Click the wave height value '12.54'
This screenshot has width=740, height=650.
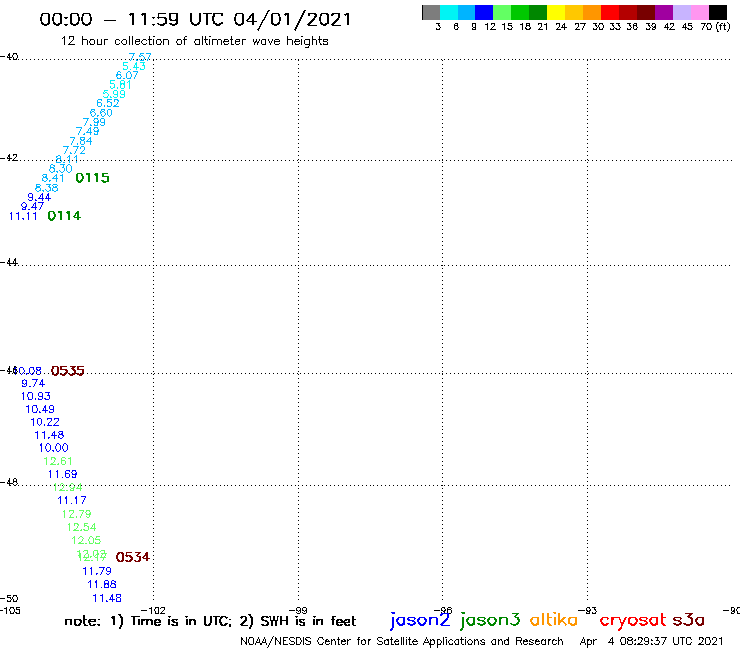click(82, 527)
